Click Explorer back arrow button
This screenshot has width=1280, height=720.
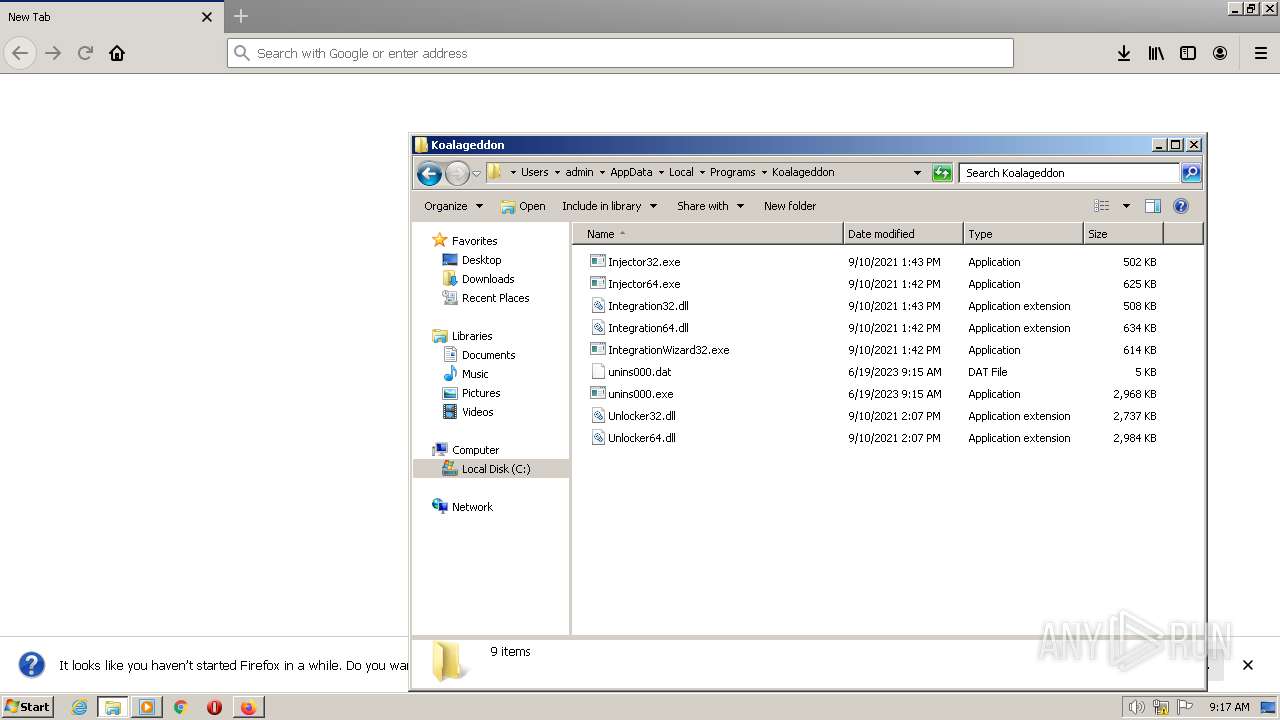point(429,173)
